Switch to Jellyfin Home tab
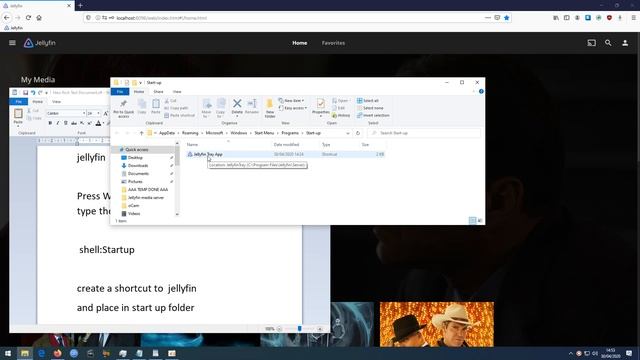This screenshot has height=360, width=640. [300, 43]
